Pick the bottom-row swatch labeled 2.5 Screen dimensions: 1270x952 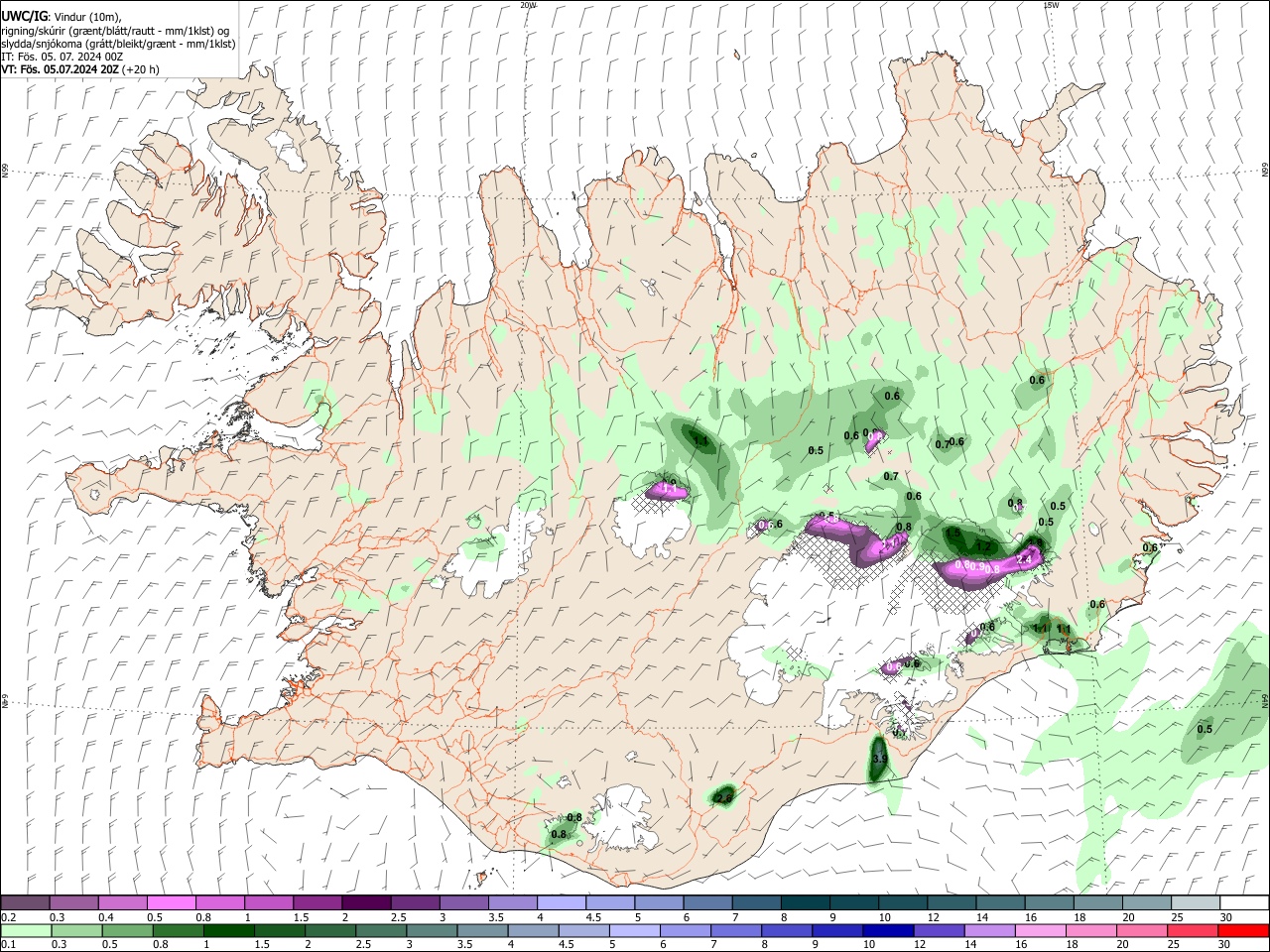click(x=380, y=930)
